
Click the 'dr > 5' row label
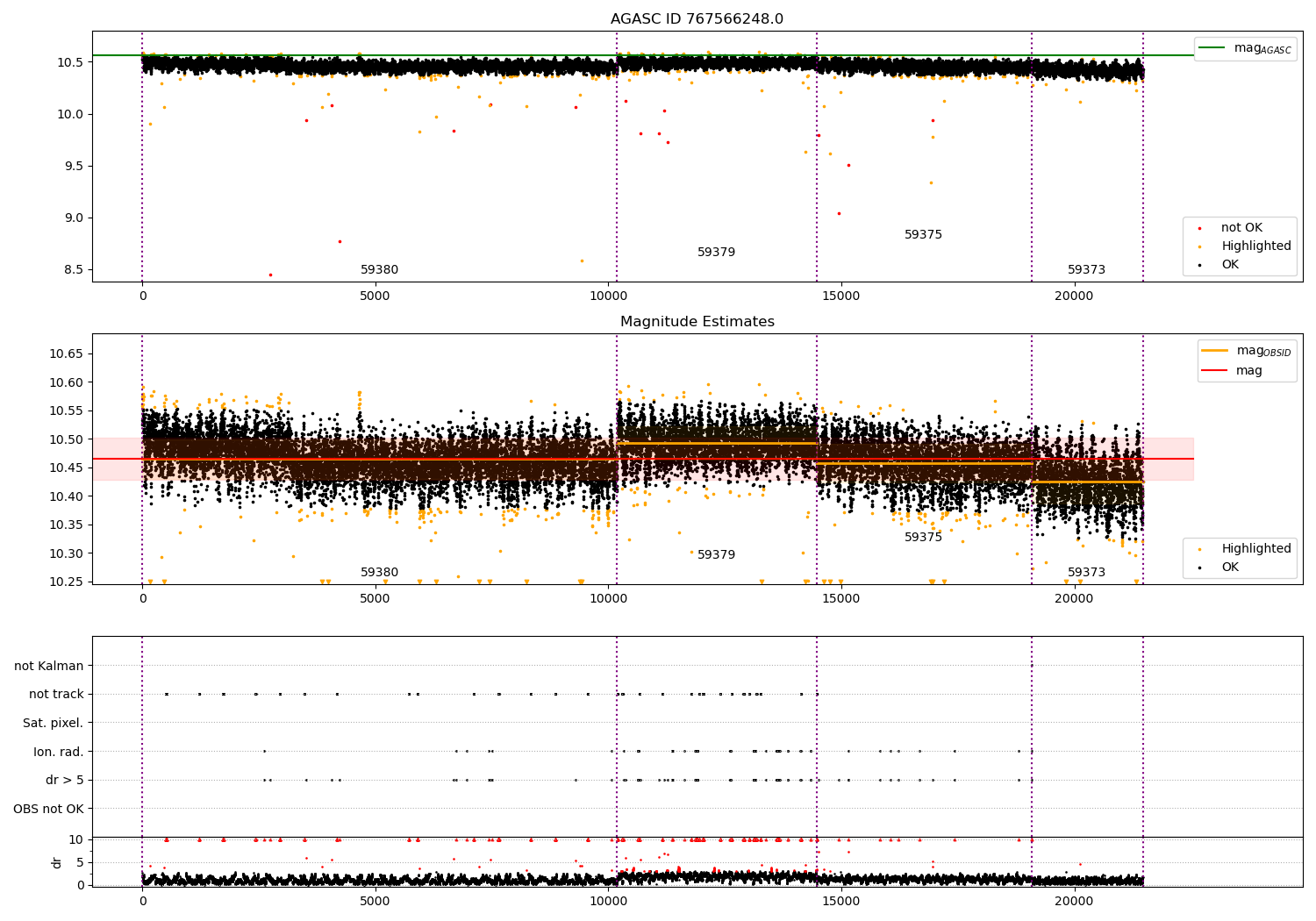coord(65,780)
